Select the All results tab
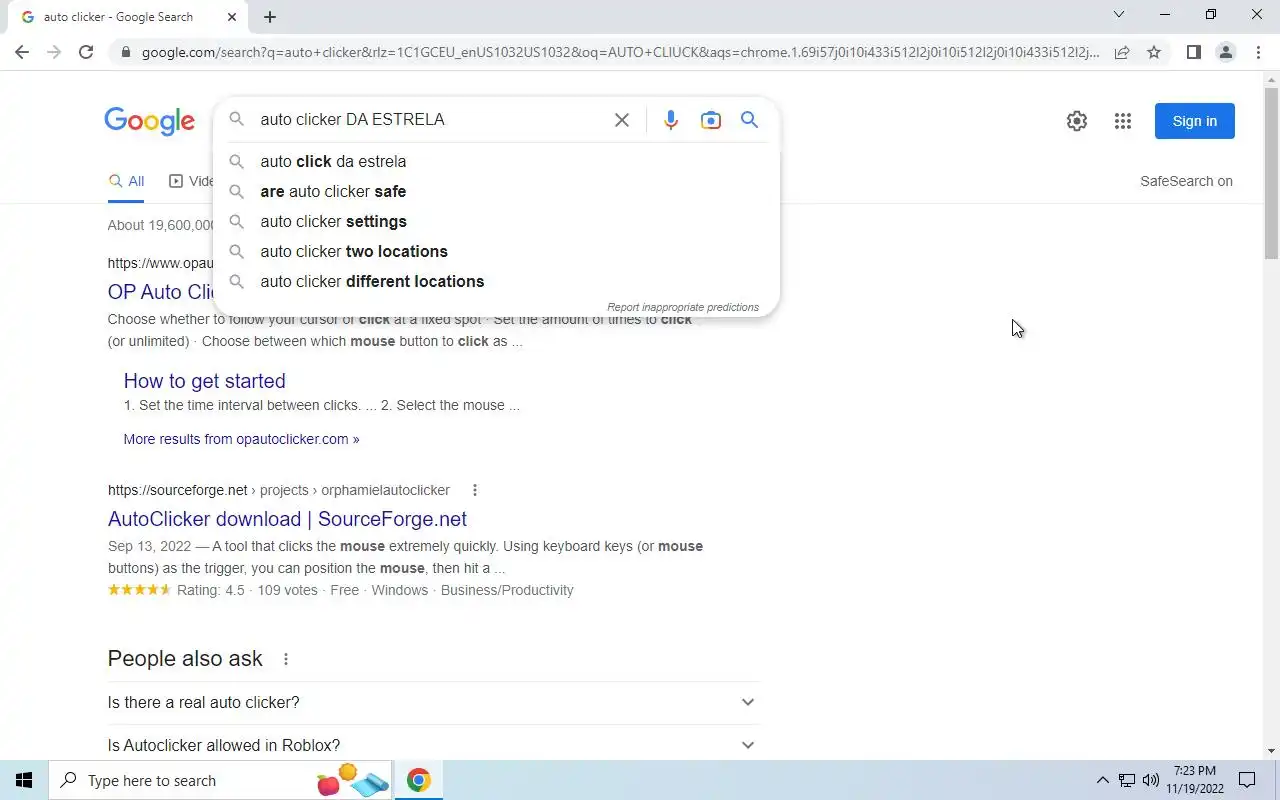The width and height of the screenshot is (1280, 800). (126, 181)
